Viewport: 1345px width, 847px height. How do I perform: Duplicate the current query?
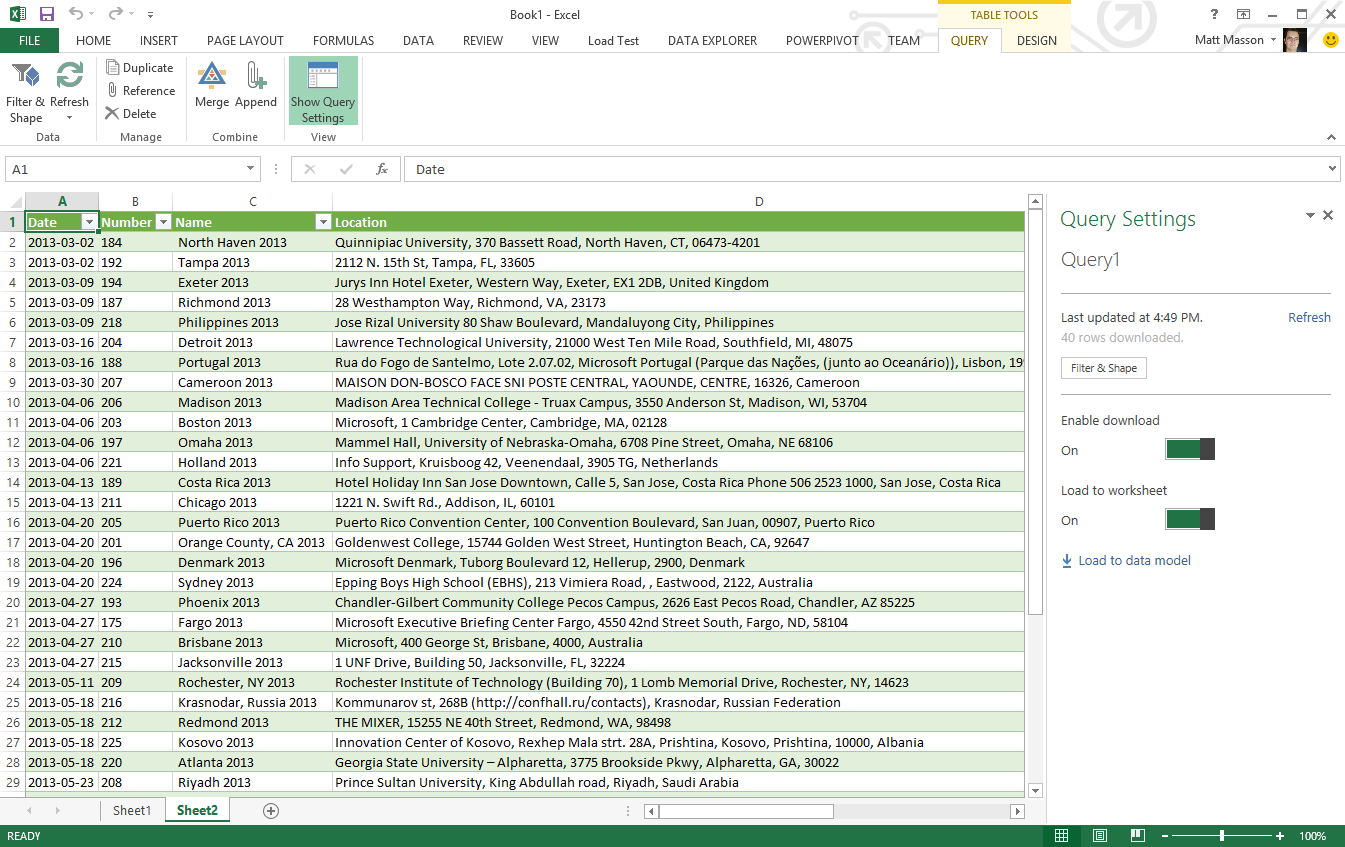[x=140, y=68]
